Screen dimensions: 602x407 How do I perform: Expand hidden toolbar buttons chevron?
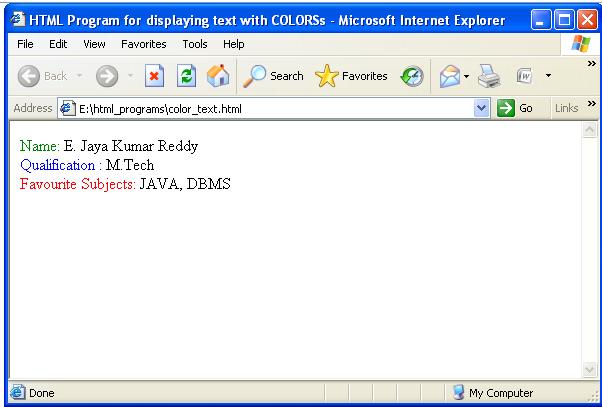(x=592, y=63)
